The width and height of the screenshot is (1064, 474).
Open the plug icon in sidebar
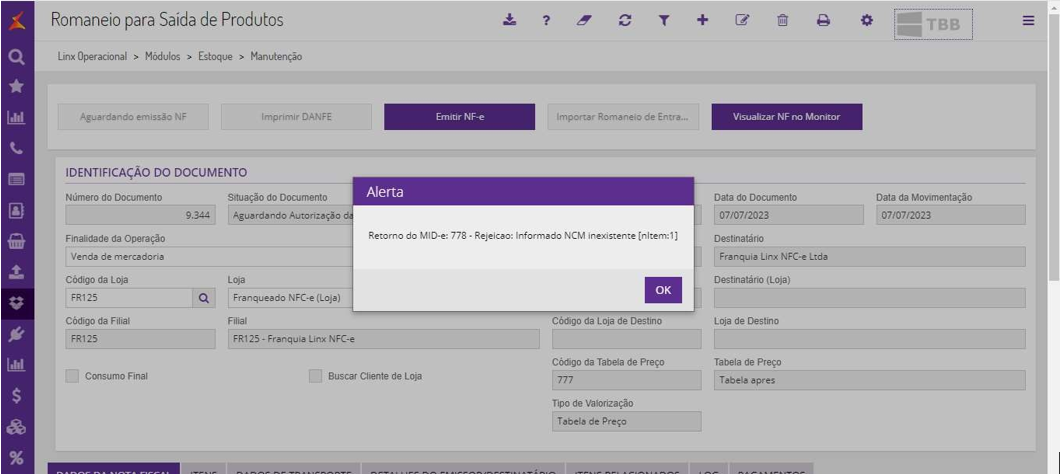(16, 334)
